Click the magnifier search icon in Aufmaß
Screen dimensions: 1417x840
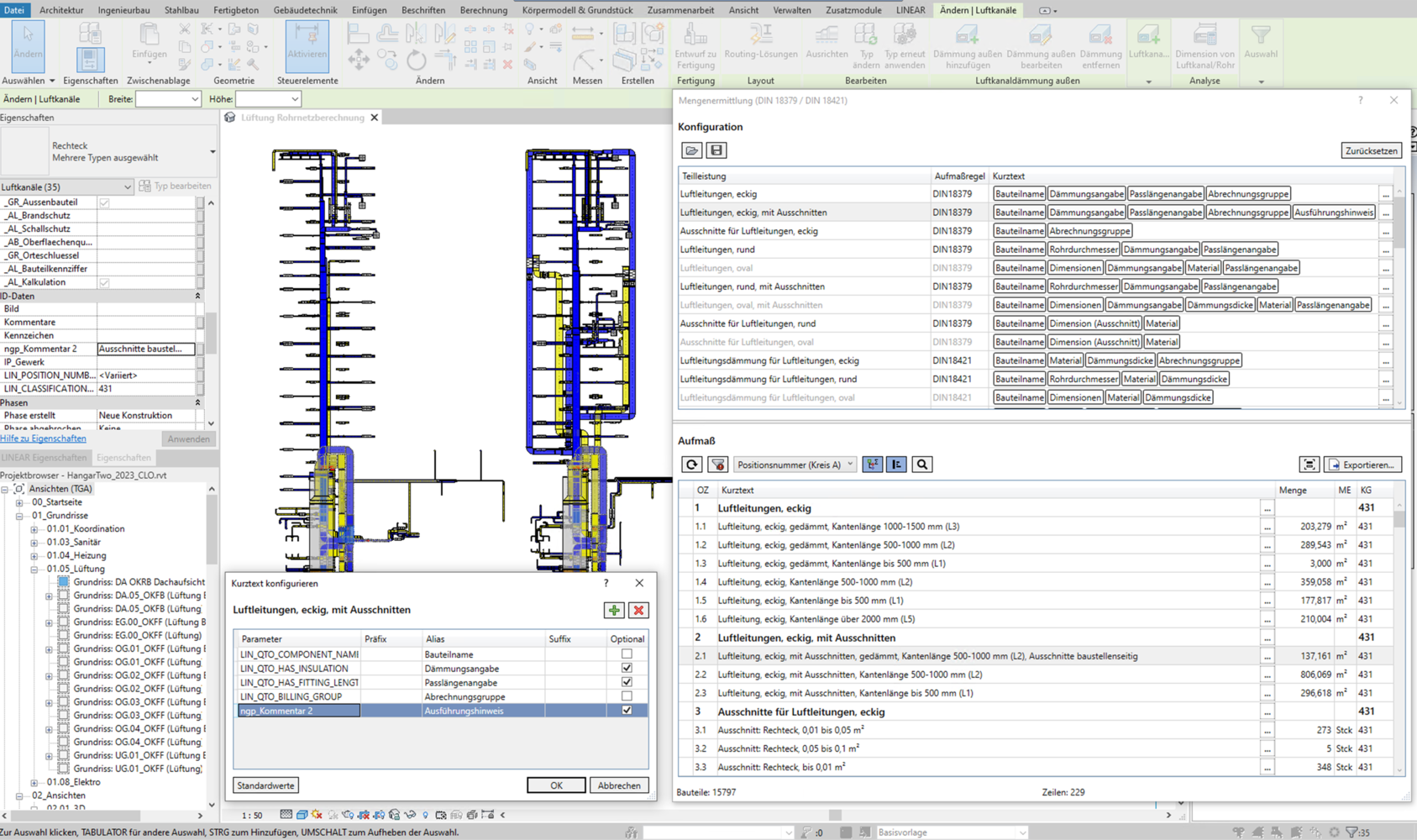tap(921, 465)
